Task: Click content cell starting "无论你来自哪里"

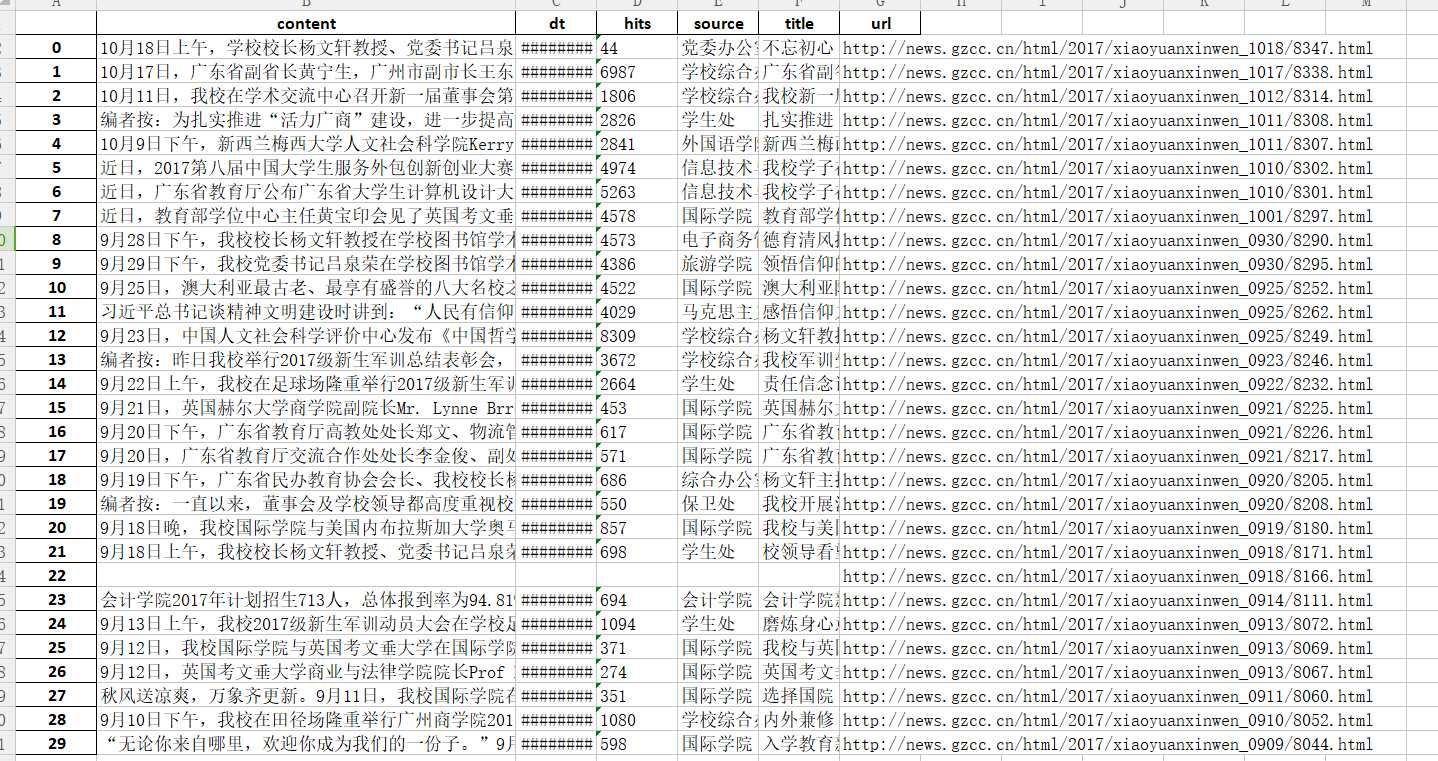Action: [x=306, y=743]
